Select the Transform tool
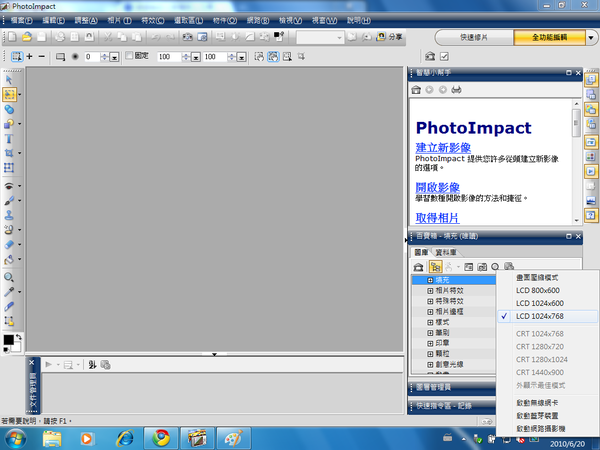The width and height of the screenshot is (600, 450). [x=9, y=168]
